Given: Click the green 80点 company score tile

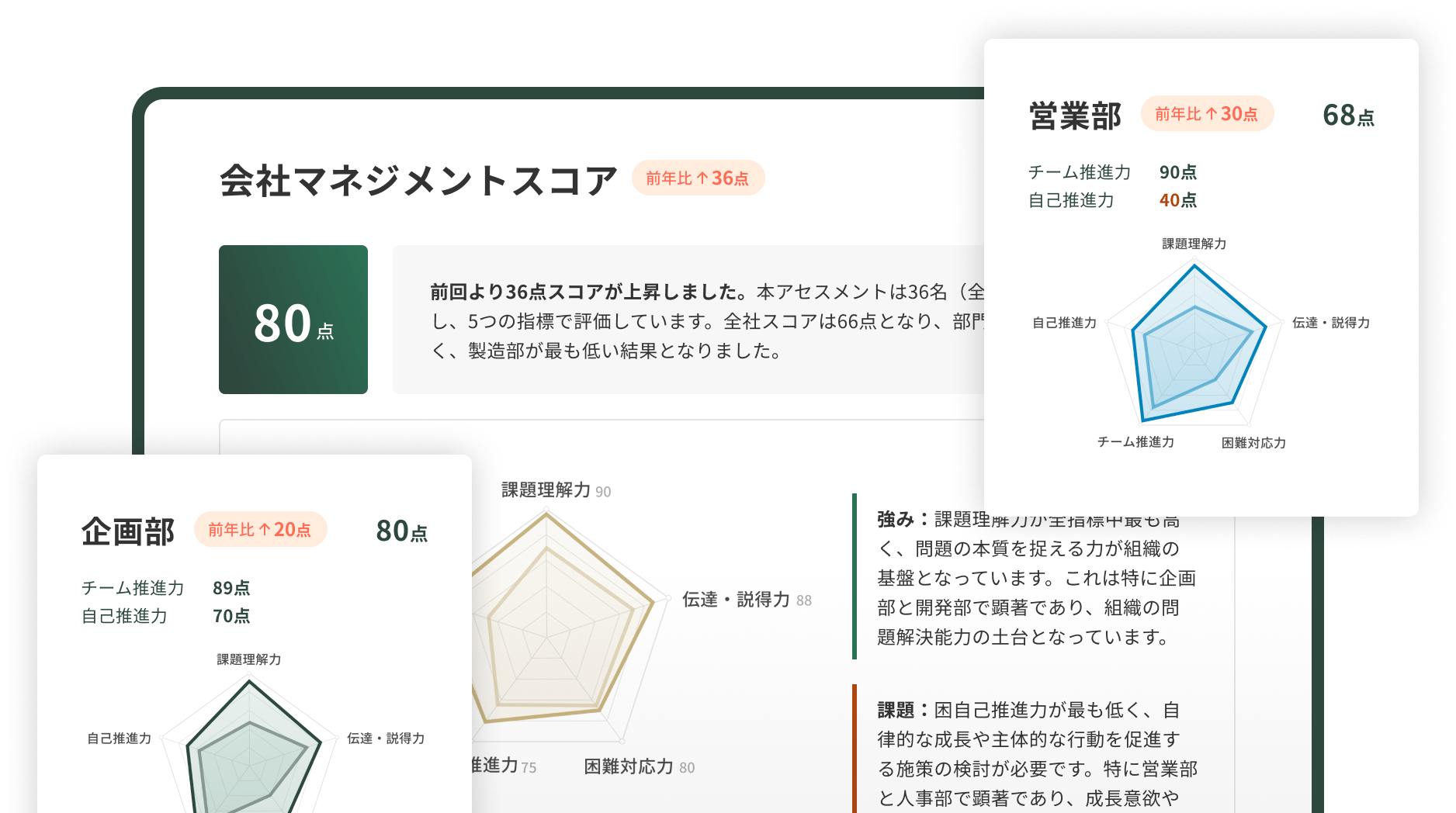Looking at the screenshot, I should click(293, 320).
